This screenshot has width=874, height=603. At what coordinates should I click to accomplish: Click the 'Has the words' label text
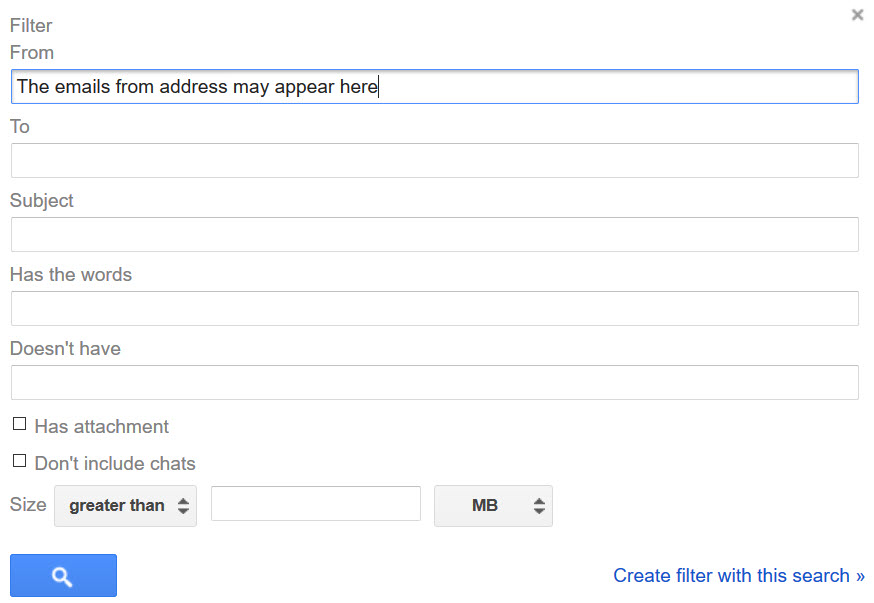tap(71, 274)
